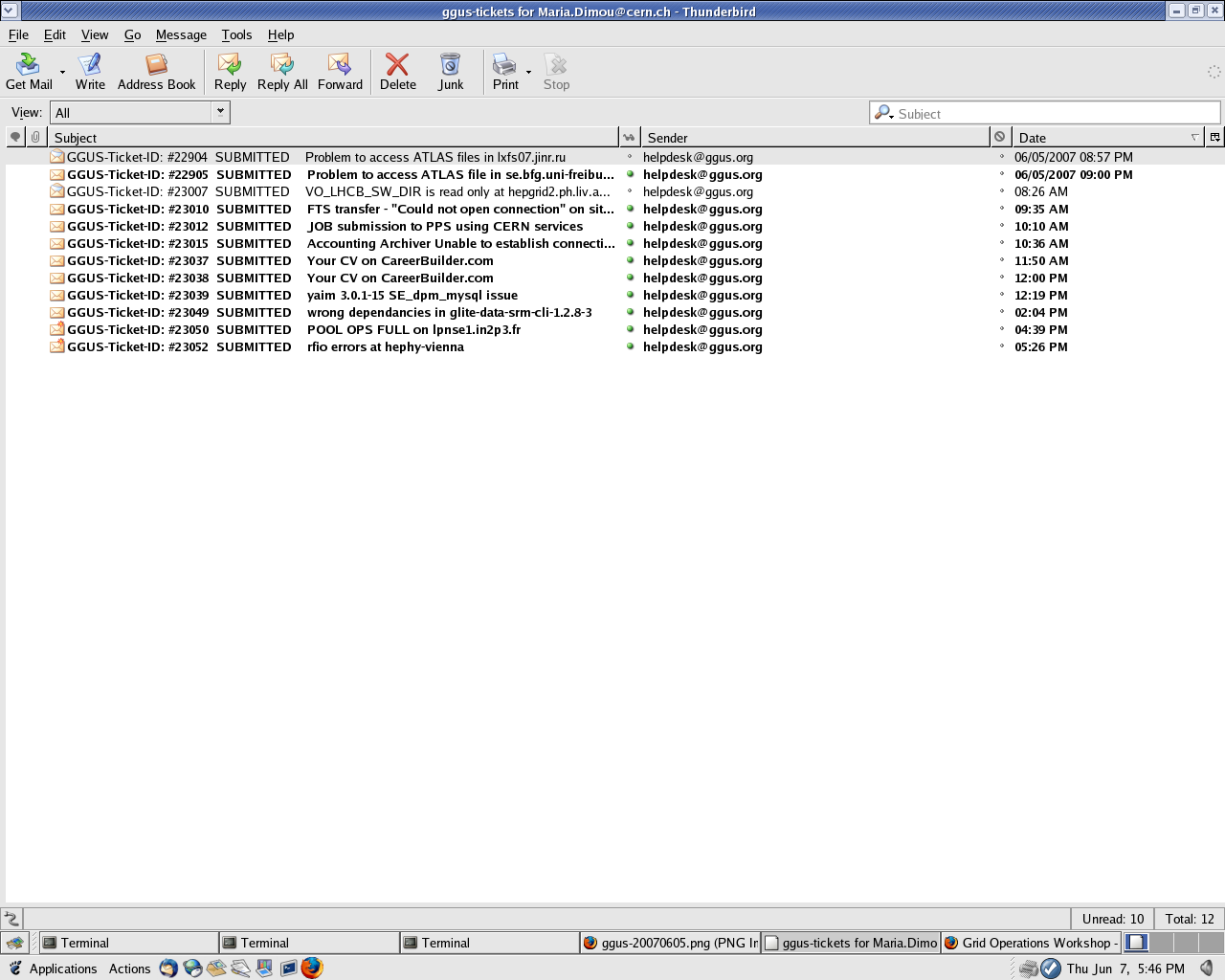Click the Get Mail toolbar icon
Image resolution: width=1225 pixels, height=980 pixels.
tap(29, 71)
